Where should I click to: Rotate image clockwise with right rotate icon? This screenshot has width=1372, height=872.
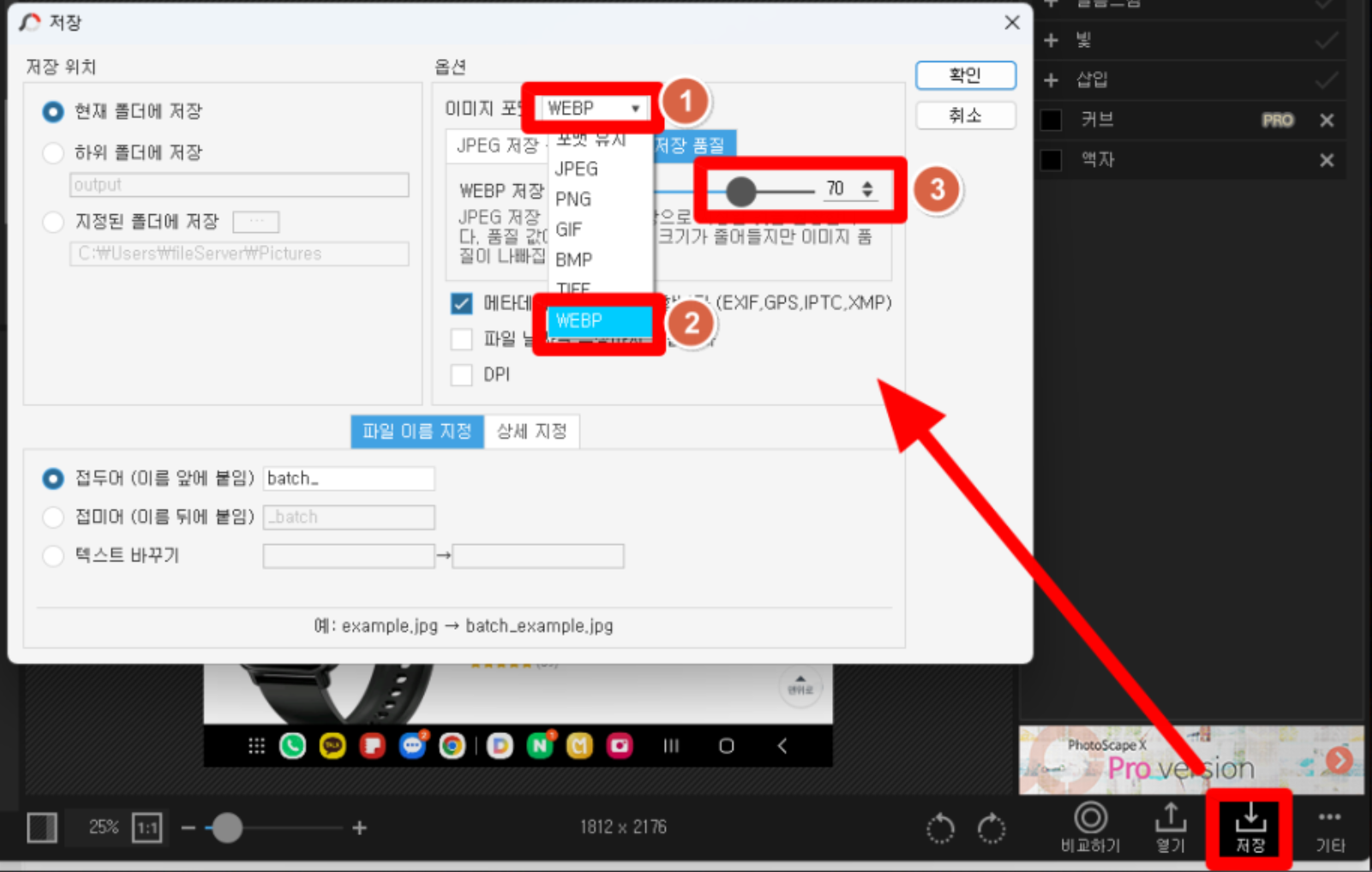(x=992, y=828)
